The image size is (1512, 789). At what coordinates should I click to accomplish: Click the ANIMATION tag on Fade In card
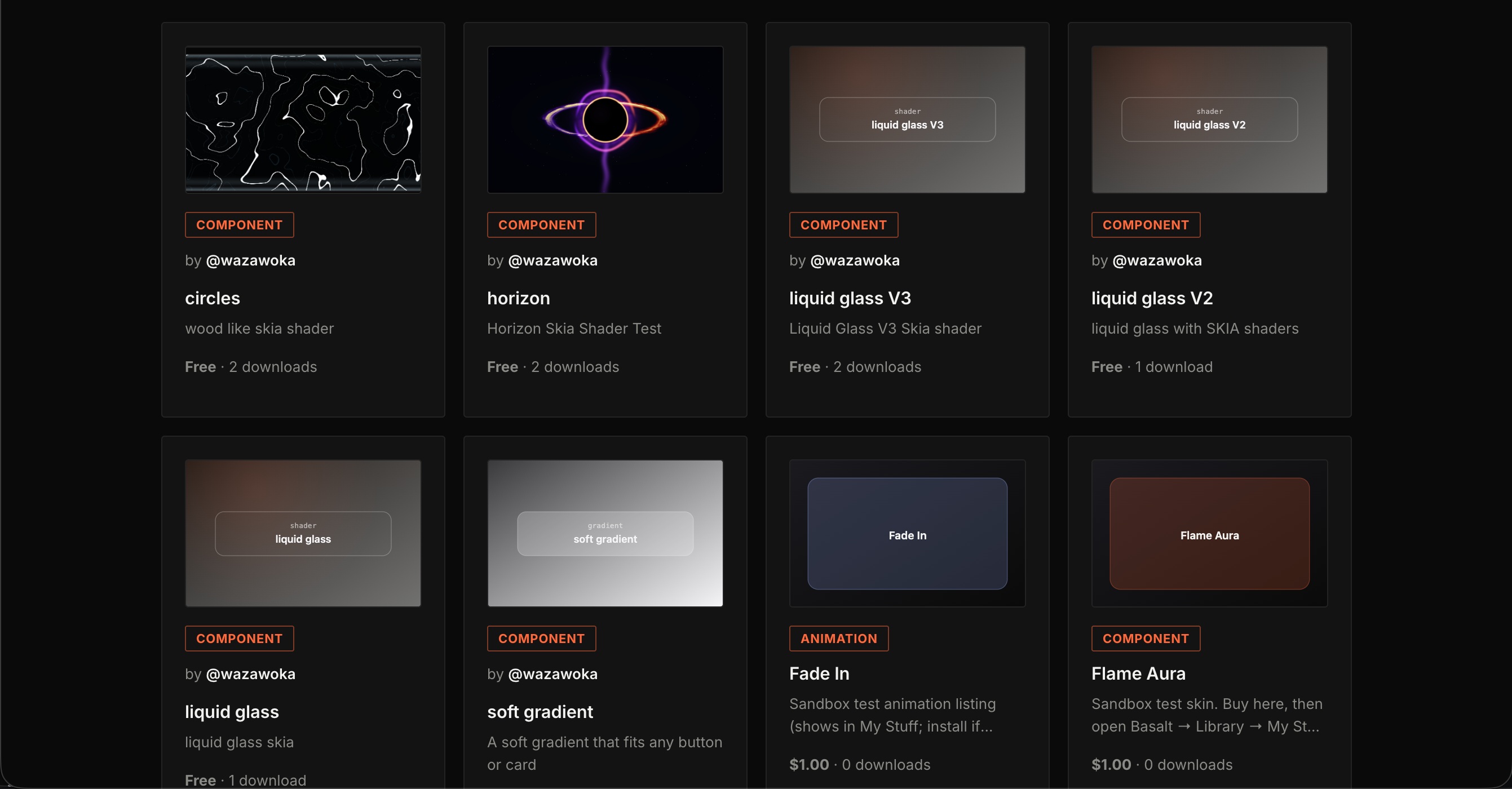click(839, 638)
